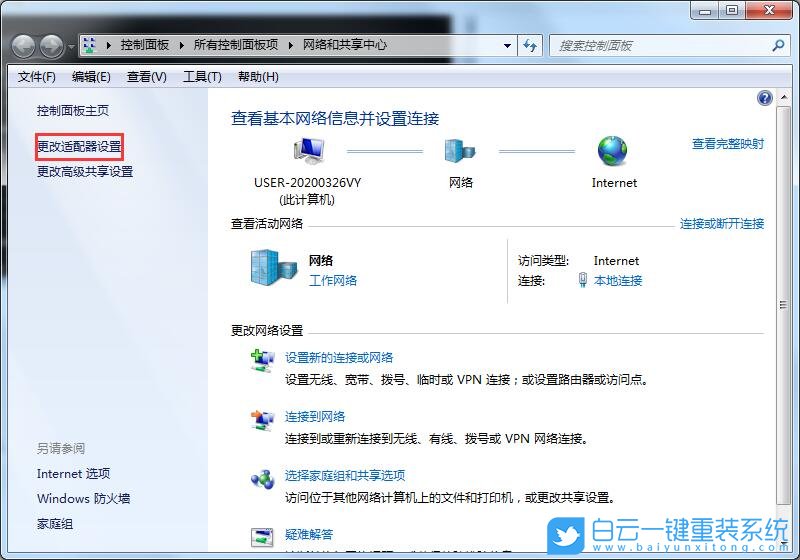Open 控制面板主页 in the sidebar
The height and width of the screenshot is (560, 800).
point(73,111)
